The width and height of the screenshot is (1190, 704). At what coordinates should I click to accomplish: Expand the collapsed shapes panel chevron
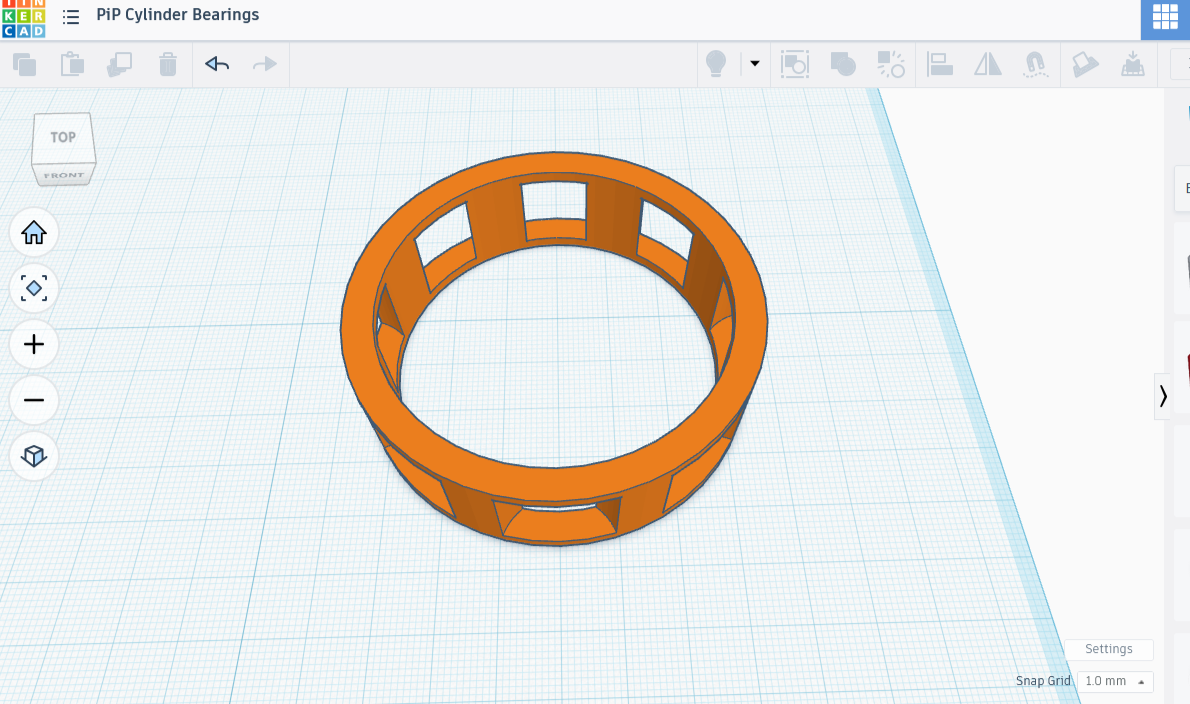tap(1163, 396)
